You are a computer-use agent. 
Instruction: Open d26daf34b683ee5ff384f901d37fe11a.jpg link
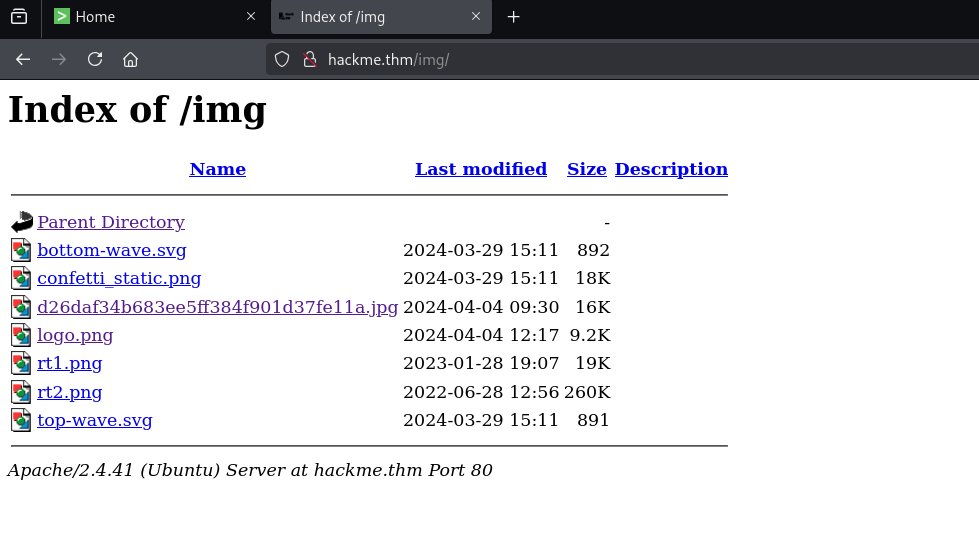click(x=217, y=307)
